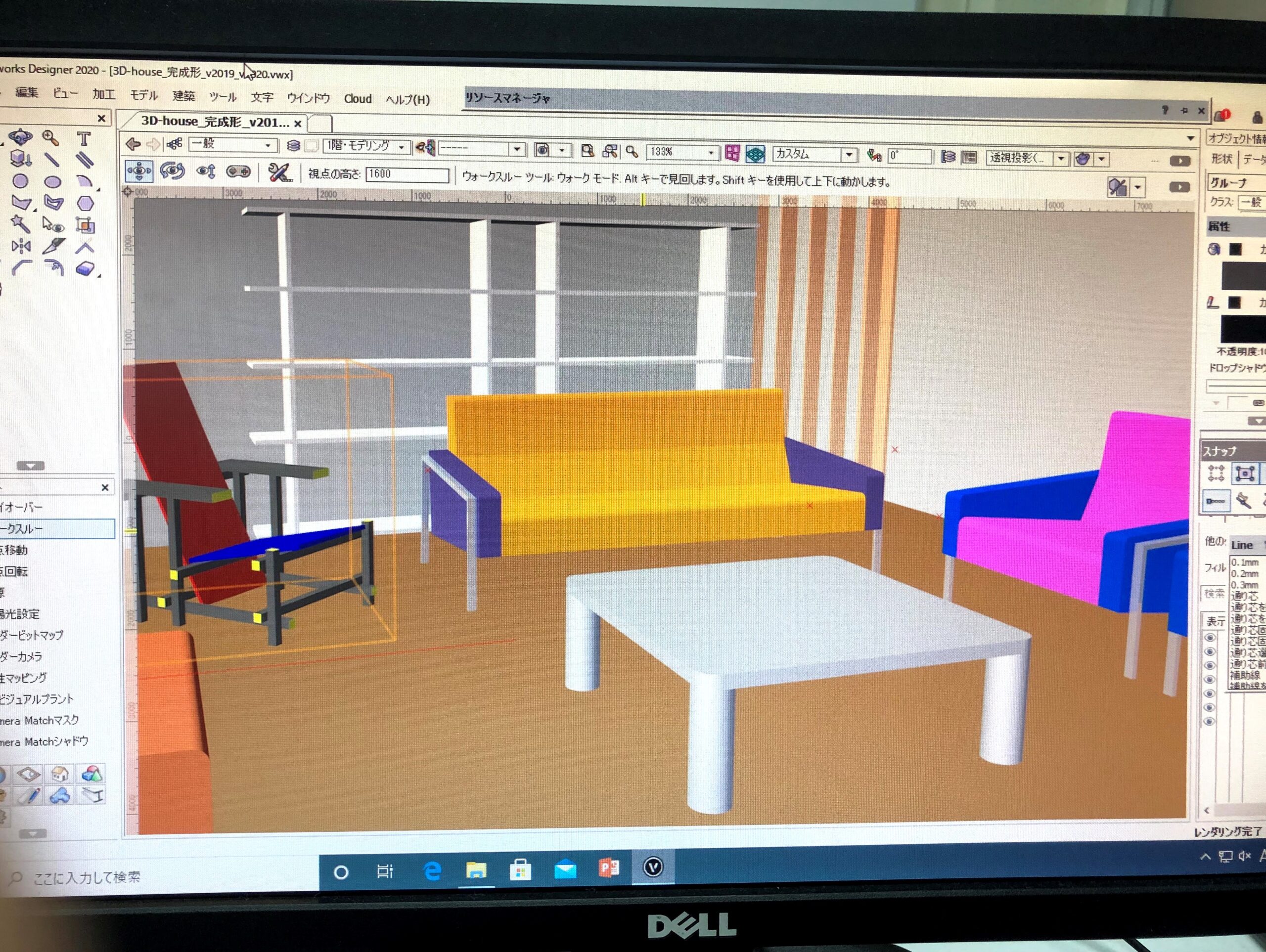Go back to previous view arrow

[134, 144]
